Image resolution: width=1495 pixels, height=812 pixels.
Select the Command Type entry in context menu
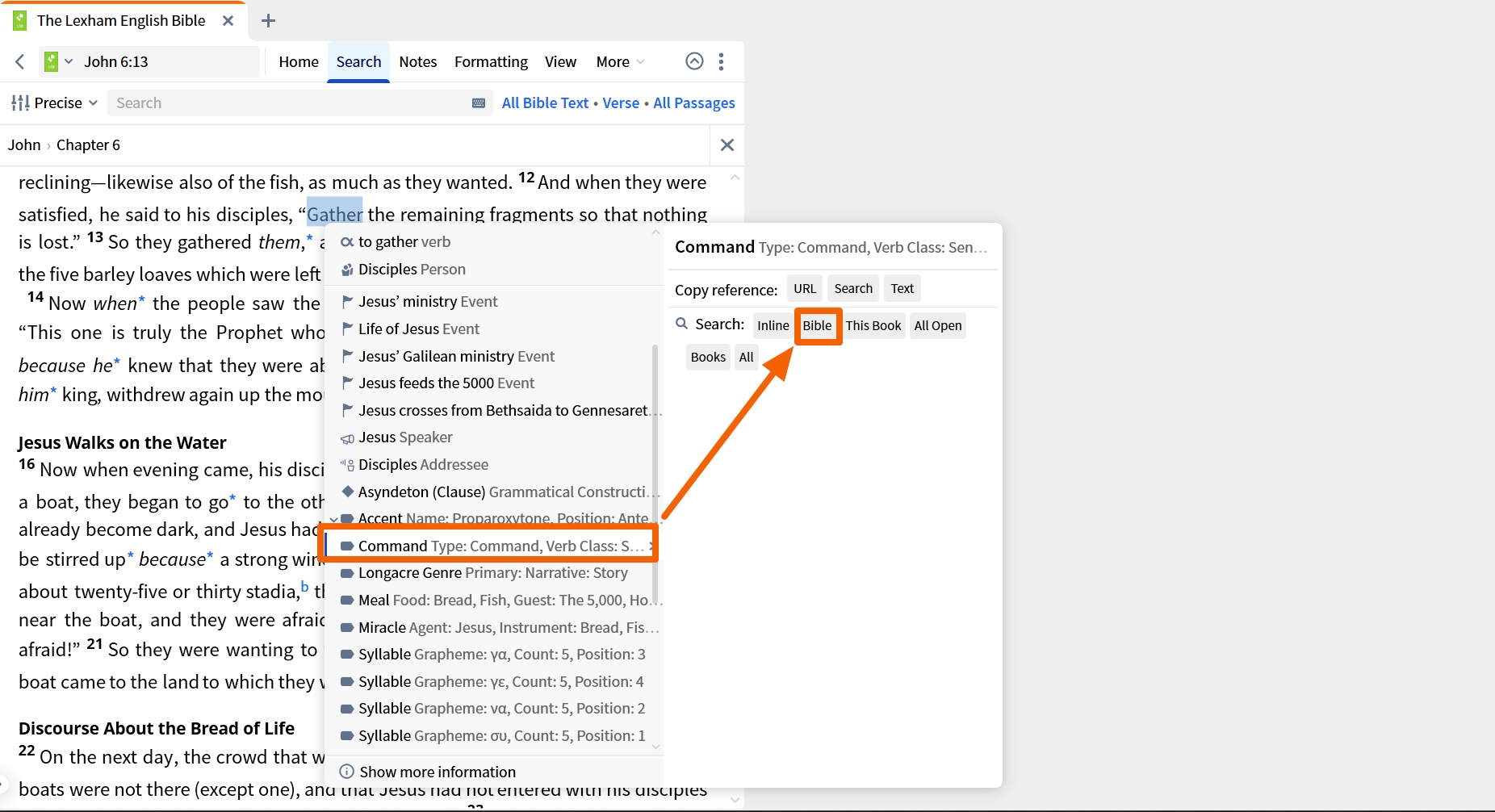coord(492,546)
